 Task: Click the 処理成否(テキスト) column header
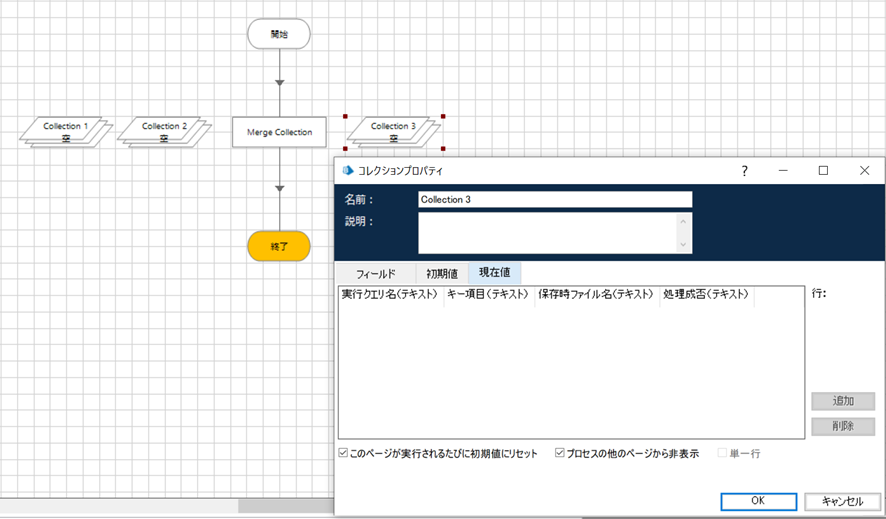click(x=706, y=294)
